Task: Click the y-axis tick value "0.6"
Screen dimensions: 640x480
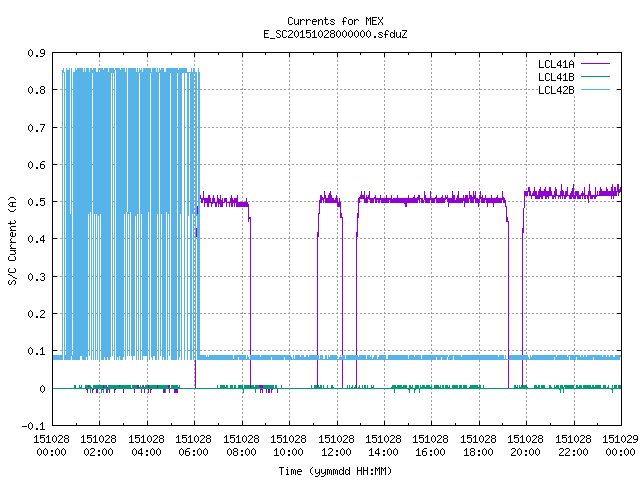Action: (36, 165)
